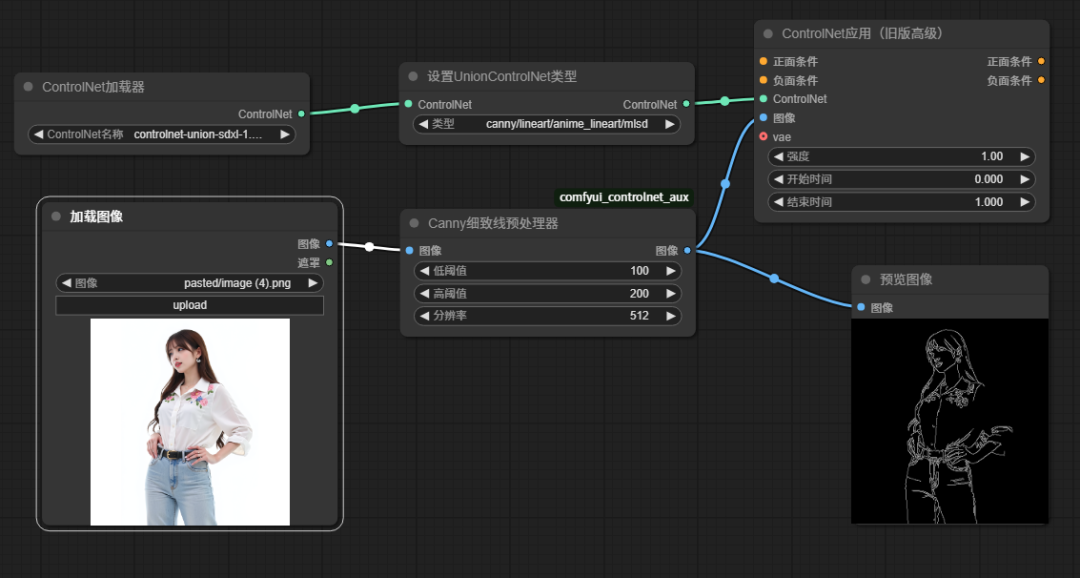Select previous ControlNet名称 model with left arrow
The image size is (1080, 578).
(x=38, y=134)
